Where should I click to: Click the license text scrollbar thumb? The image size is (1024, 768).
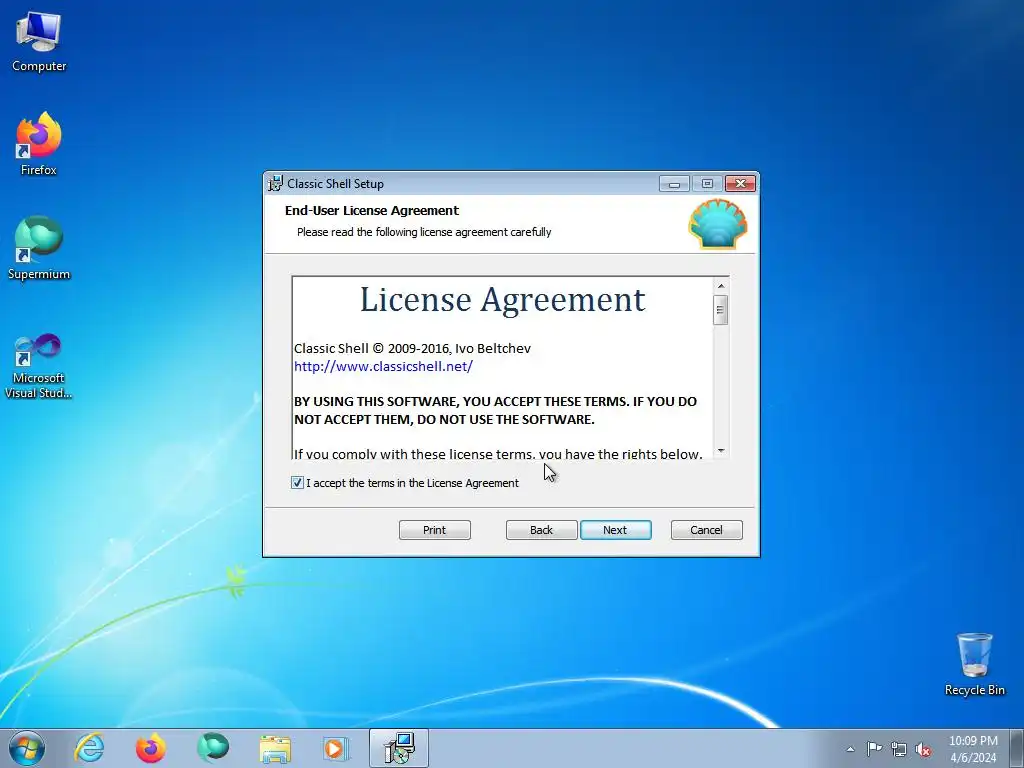click(x=720, y=310)
